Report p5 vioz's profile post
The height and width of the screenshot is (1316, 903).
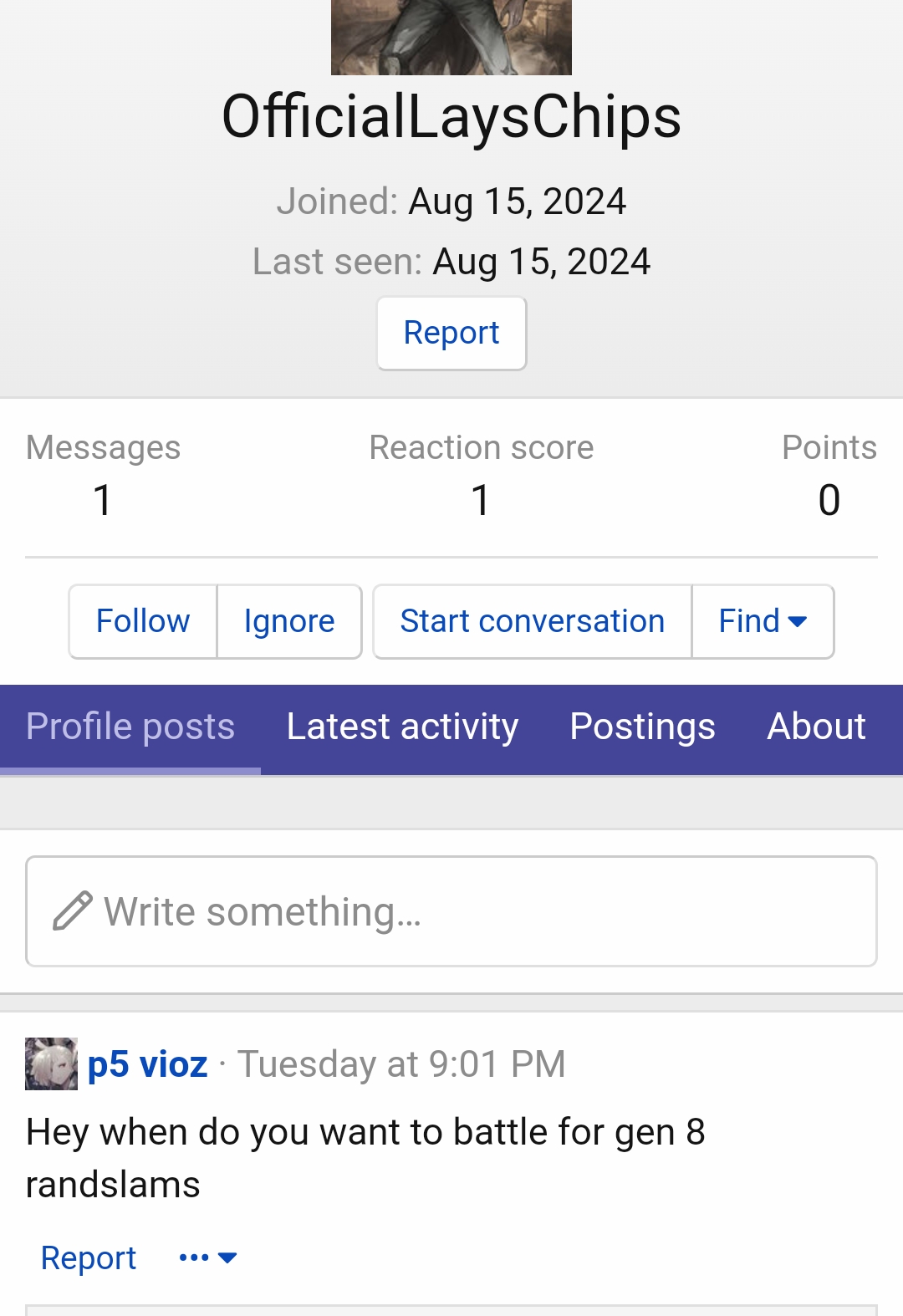pos(89,1257)
